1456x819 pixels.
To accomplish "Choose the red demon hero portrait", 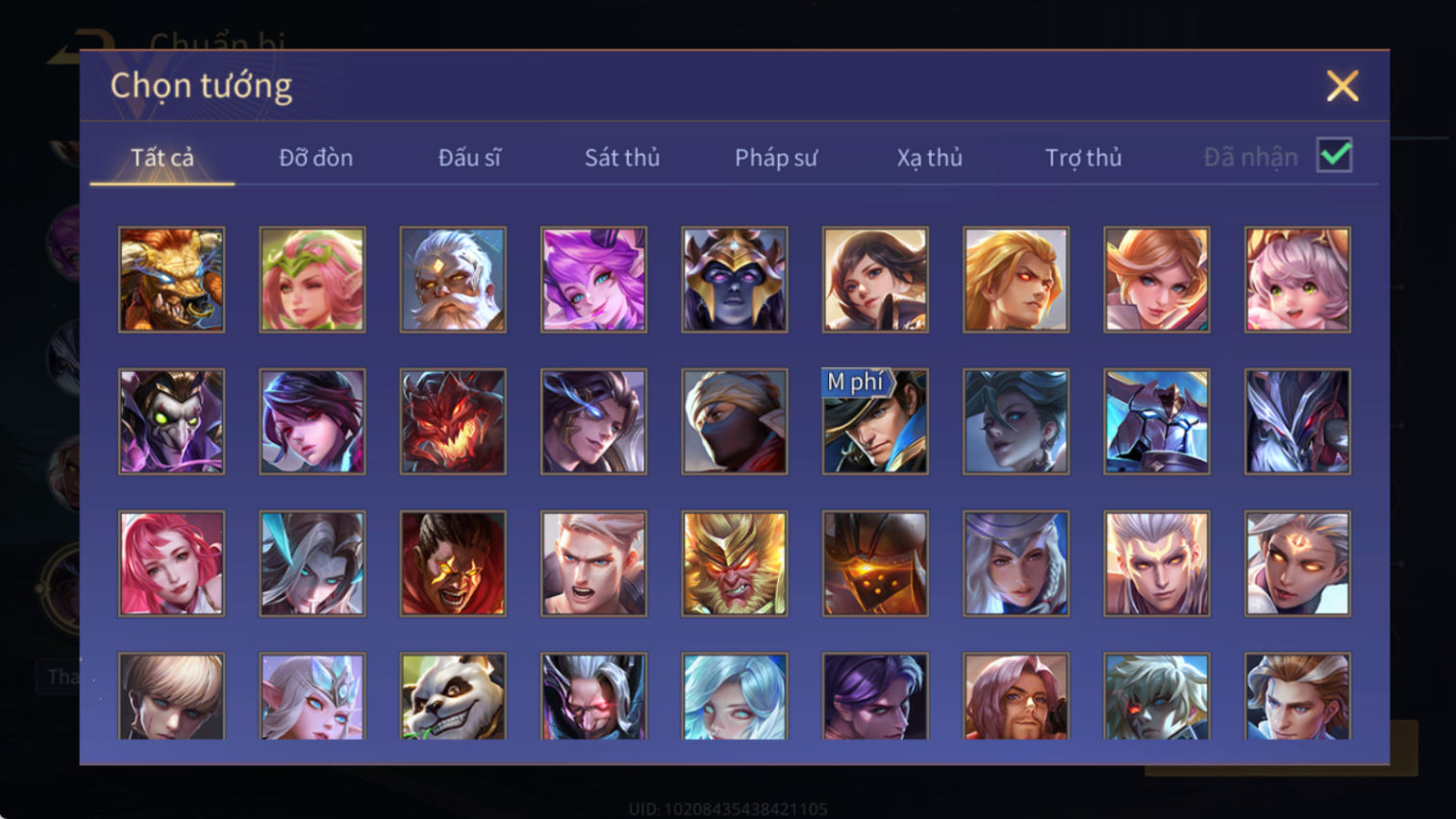I will click(x=453, y=422).
